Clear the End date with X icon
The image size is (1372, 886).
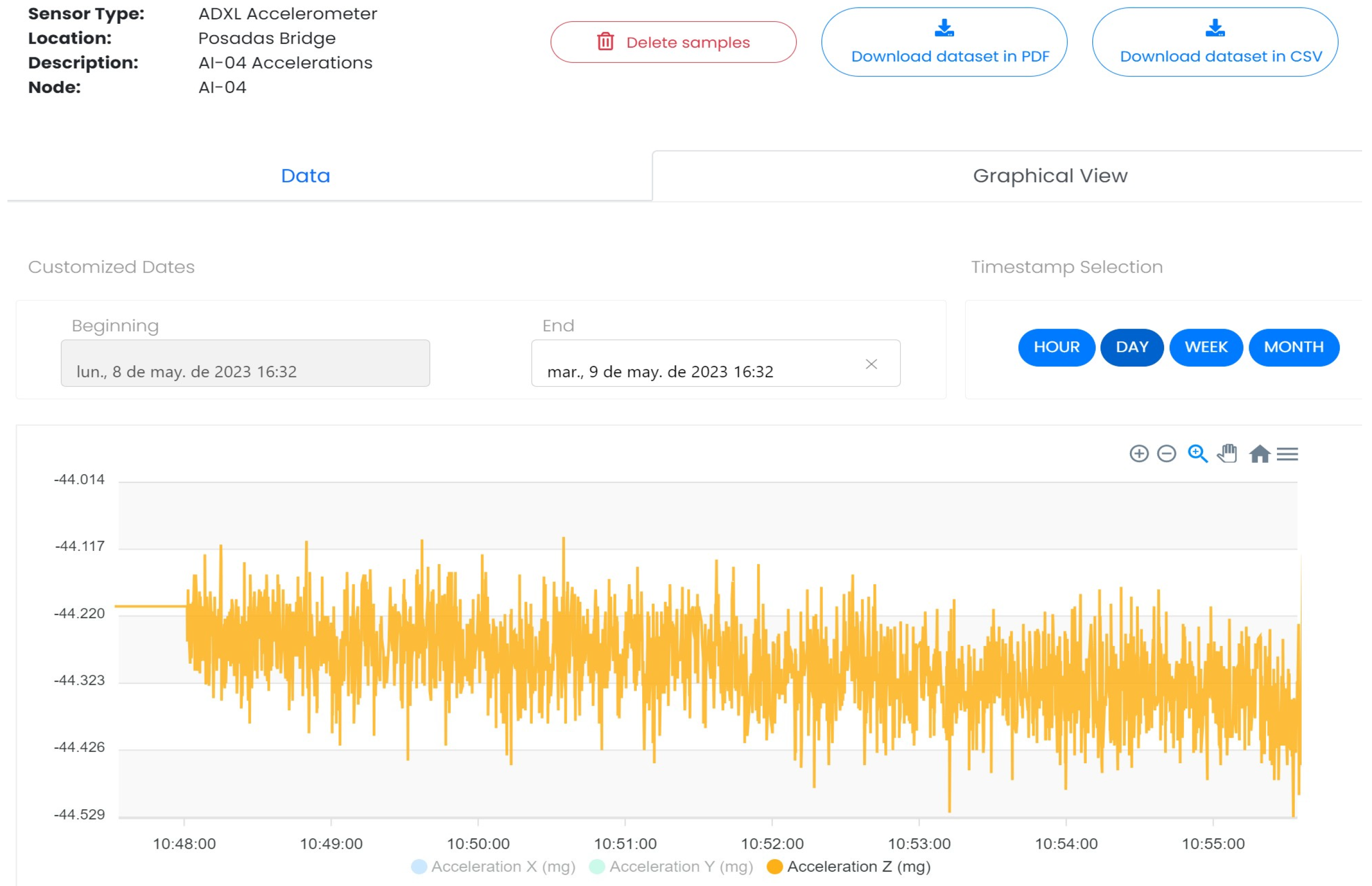(871, 364)
